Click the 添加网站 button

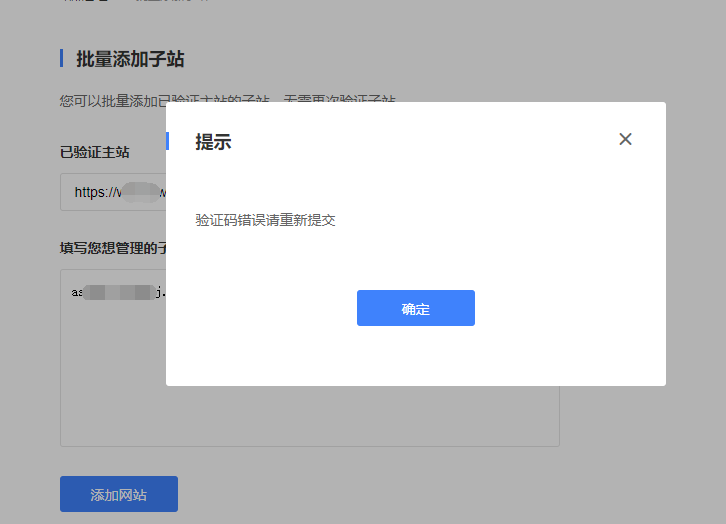point(119,494)
